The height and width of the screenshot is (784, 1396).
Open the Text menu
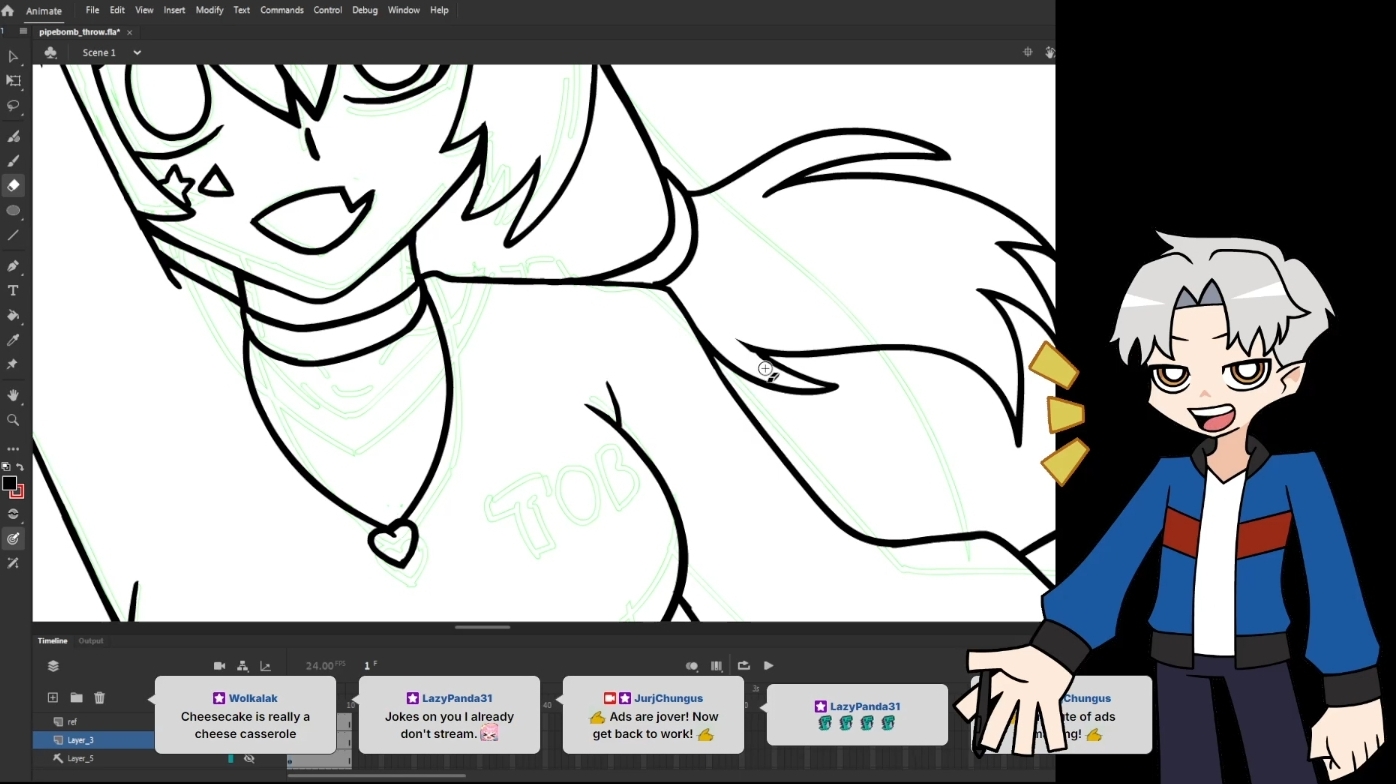click(242, 10)
